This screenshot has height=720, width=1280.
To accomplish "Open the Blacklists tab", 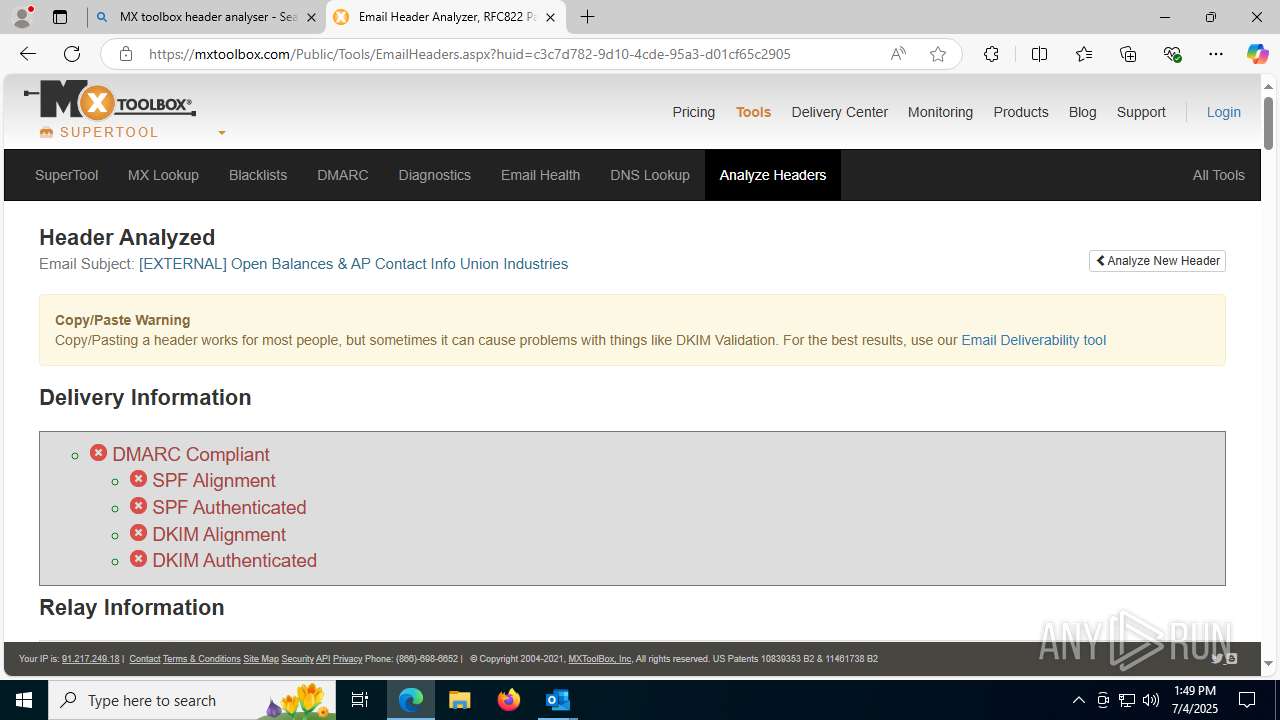I will (258, 175).
